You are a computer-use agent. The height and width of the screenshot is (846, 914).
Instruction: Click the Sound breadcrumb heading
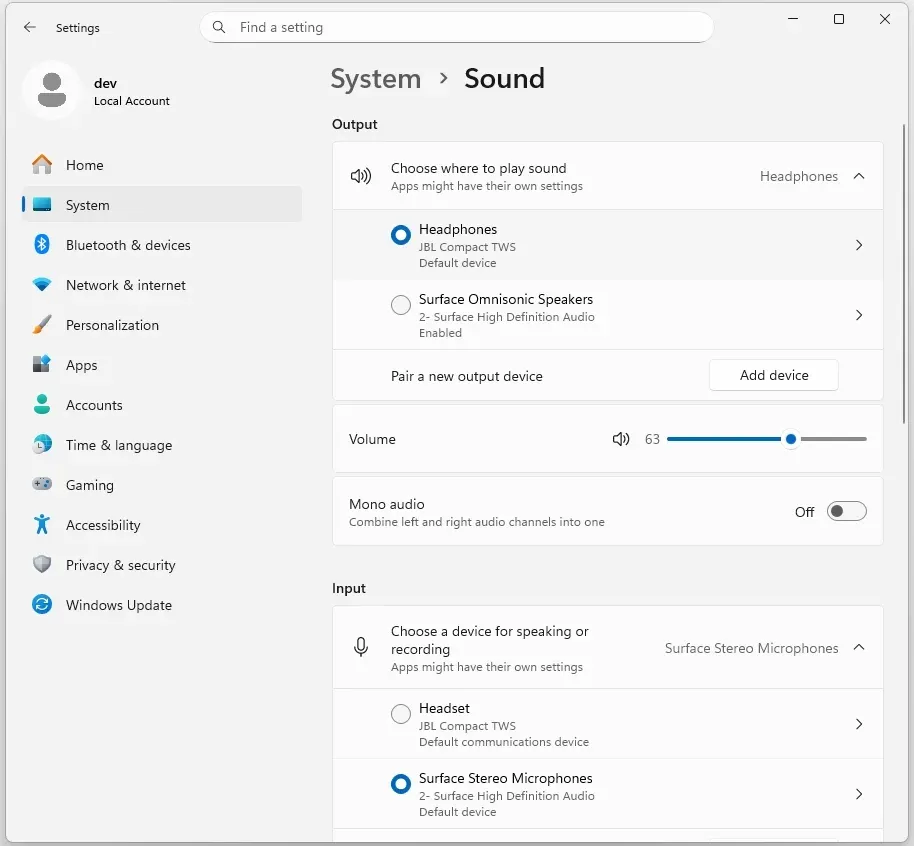coord(504,78)
